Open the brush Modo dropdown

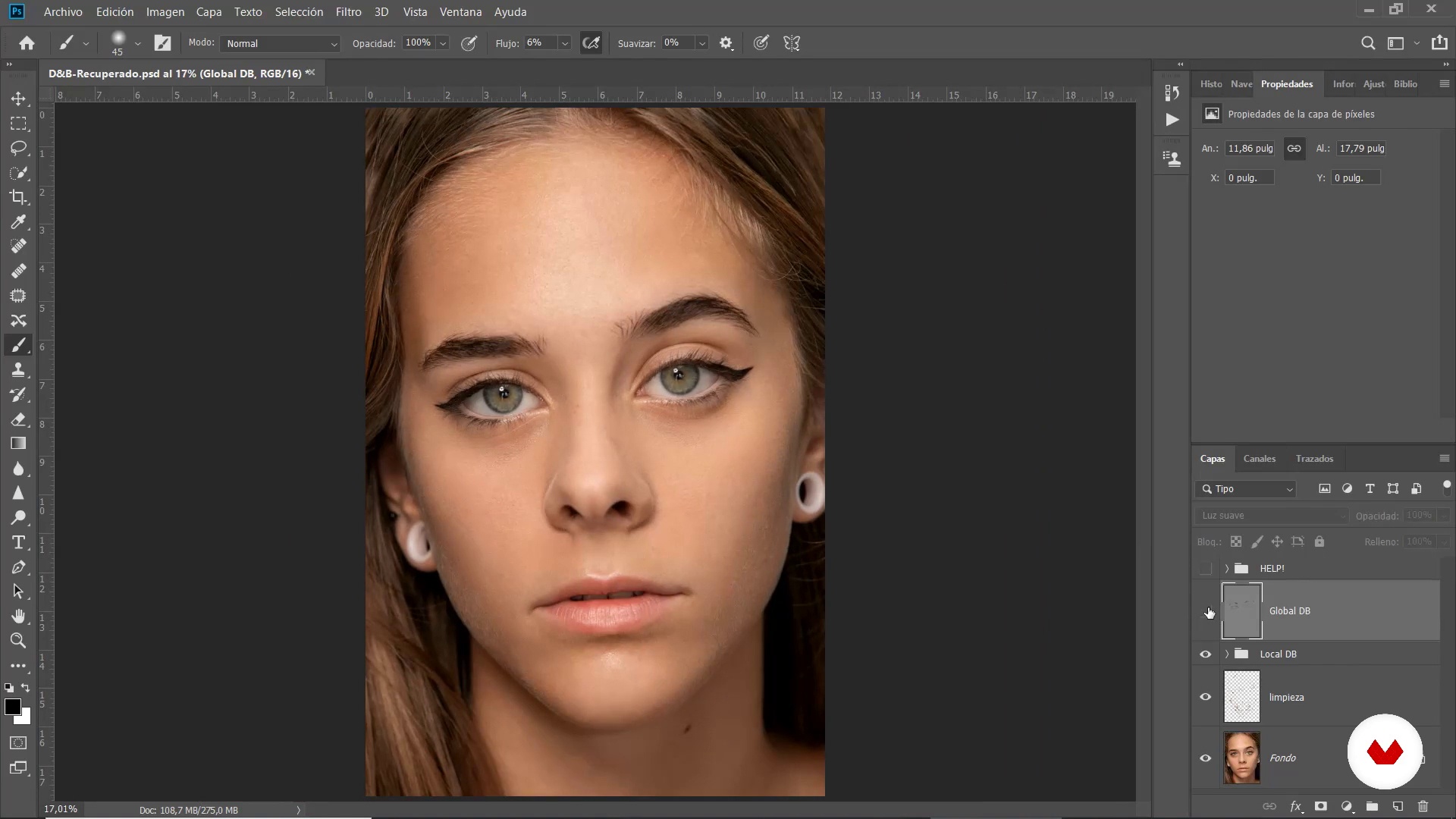tap(280, 43)
